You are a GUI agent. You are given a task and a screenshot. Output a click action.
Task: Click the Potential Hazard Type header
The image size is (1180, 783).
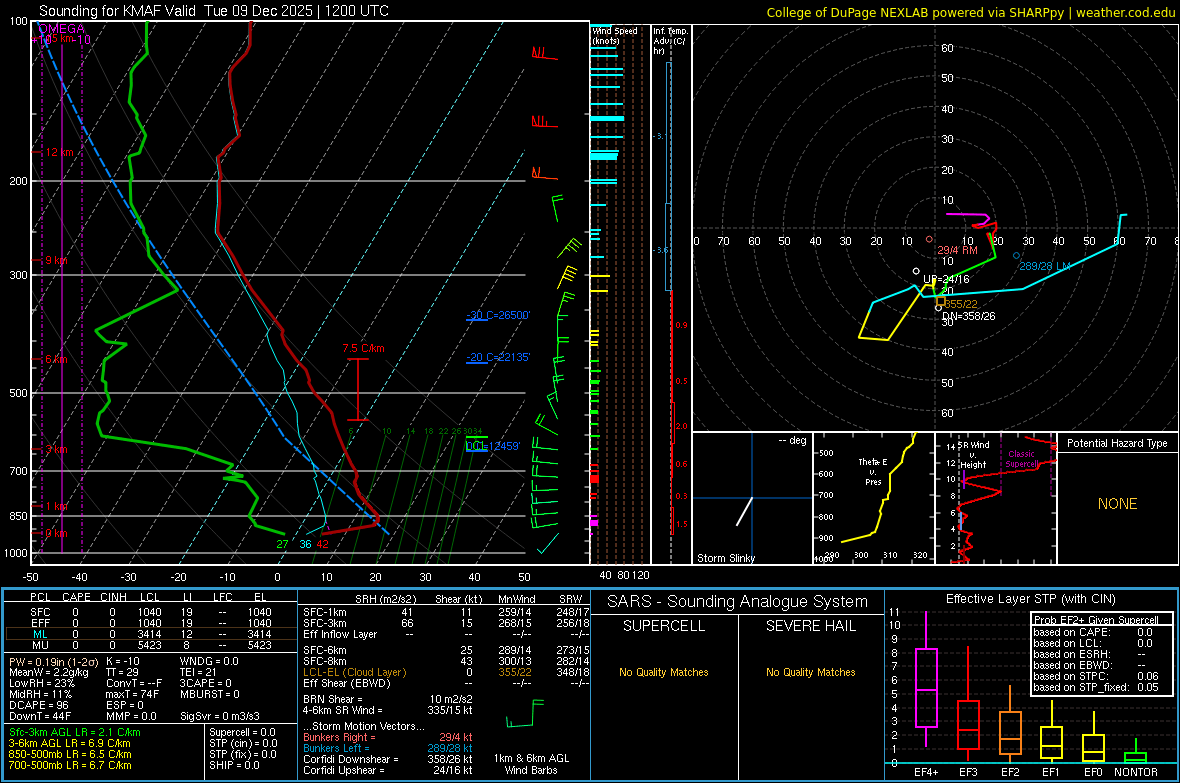[x=1117, y=443]
